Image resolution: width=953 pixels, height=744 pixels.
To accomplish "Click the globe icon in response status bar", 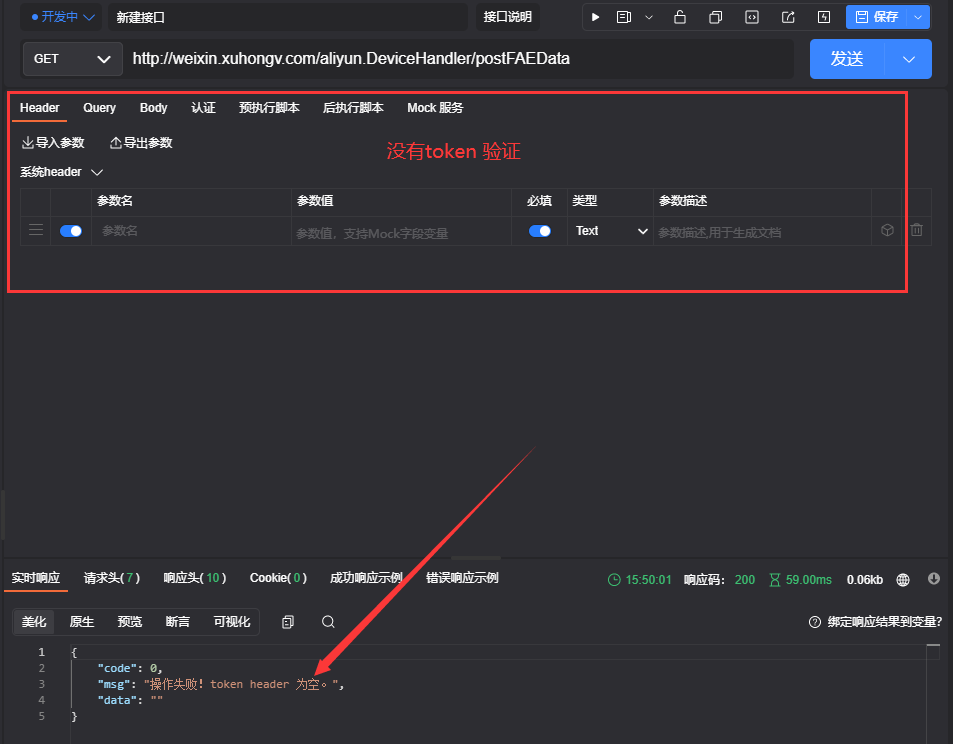I will tap(903, 579).
